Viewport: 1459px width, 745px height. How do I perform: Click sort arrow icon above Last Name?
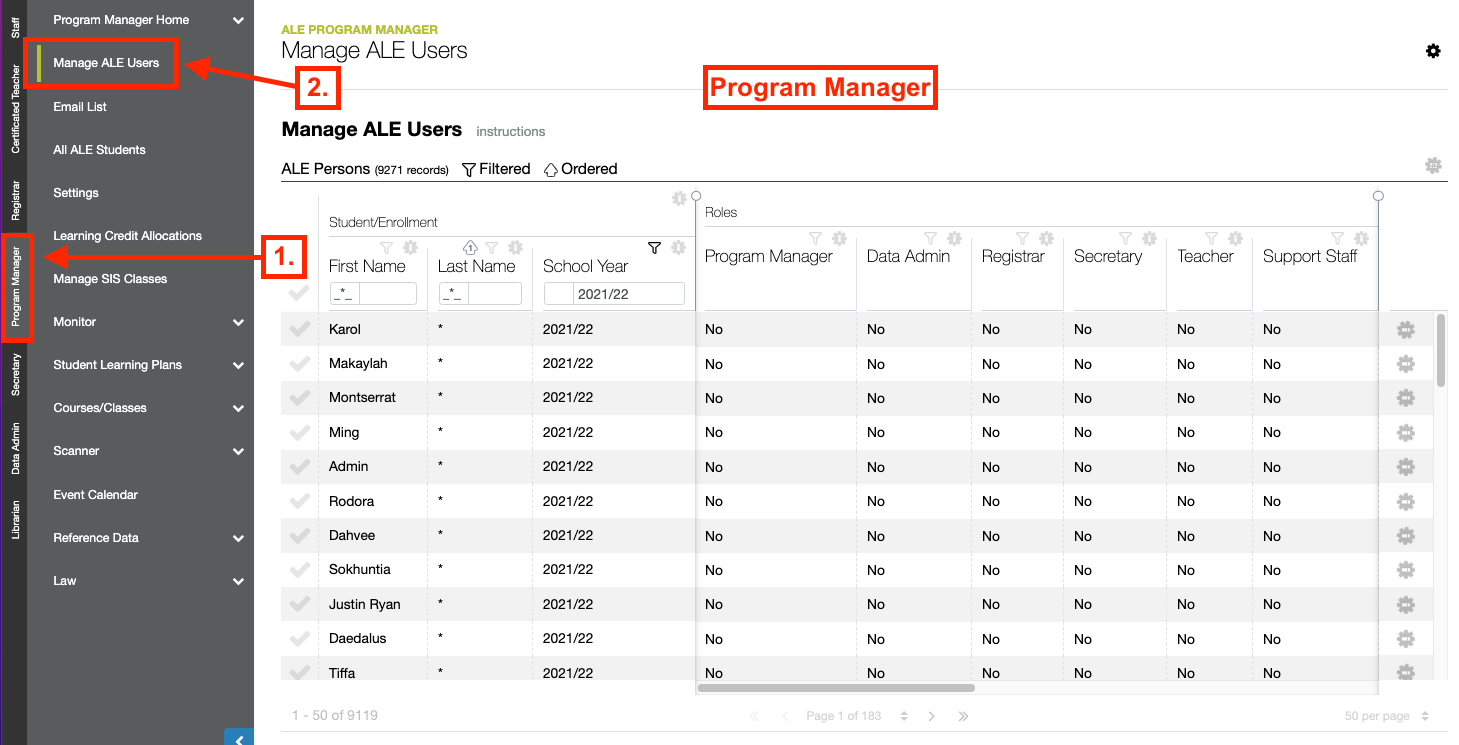click(x=470, y=247)
